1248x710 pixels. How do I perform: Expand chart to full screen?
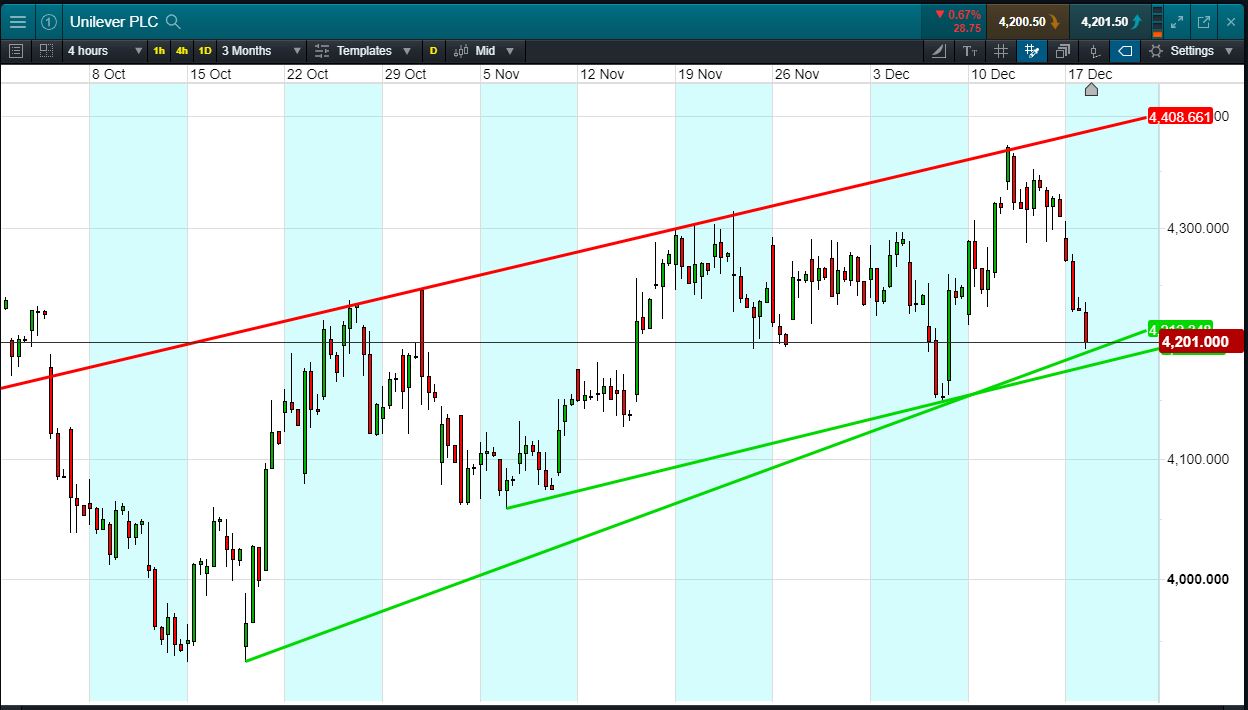[1178, 21]
